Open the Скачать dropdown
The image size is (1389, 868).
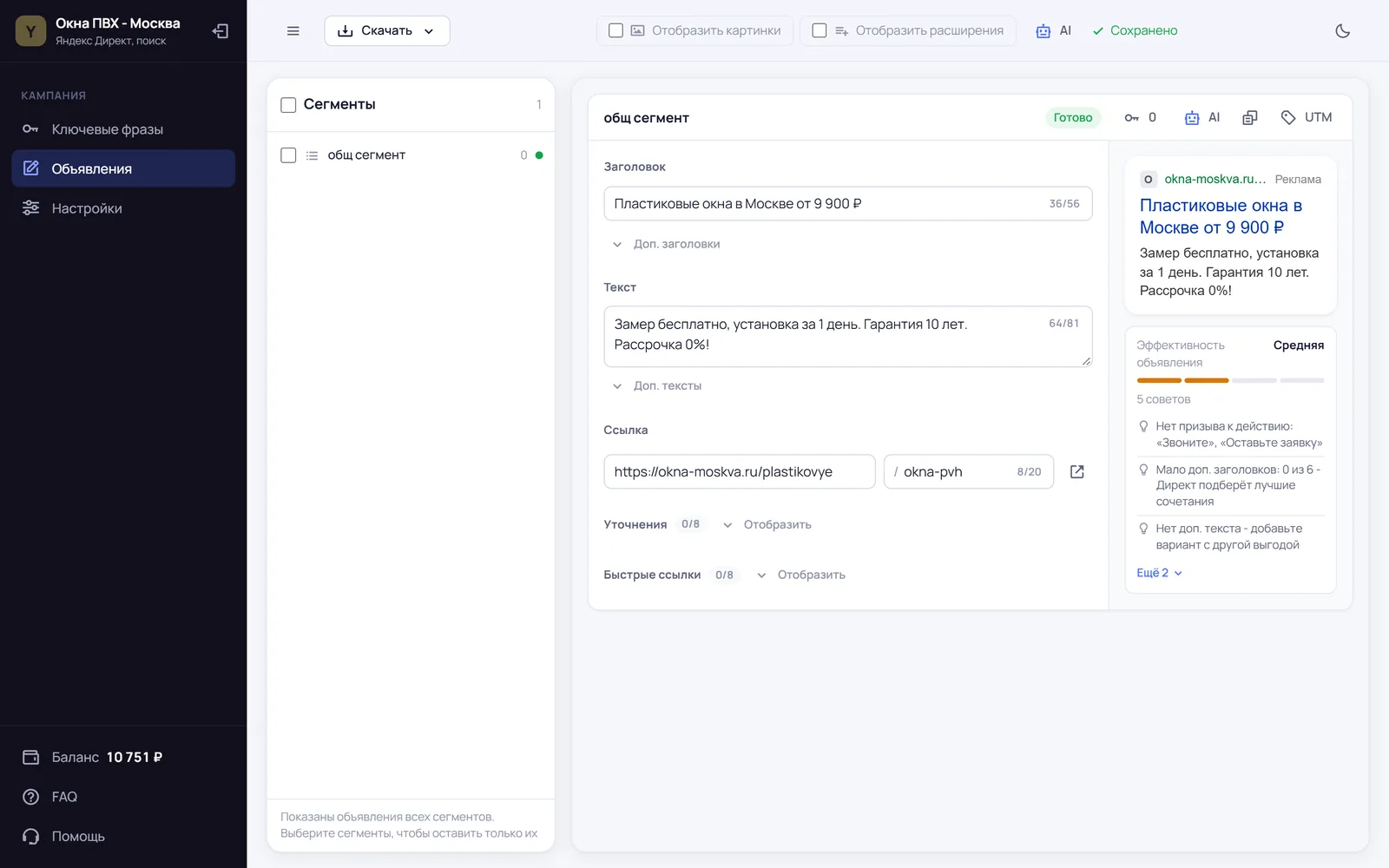pos(387,31)
